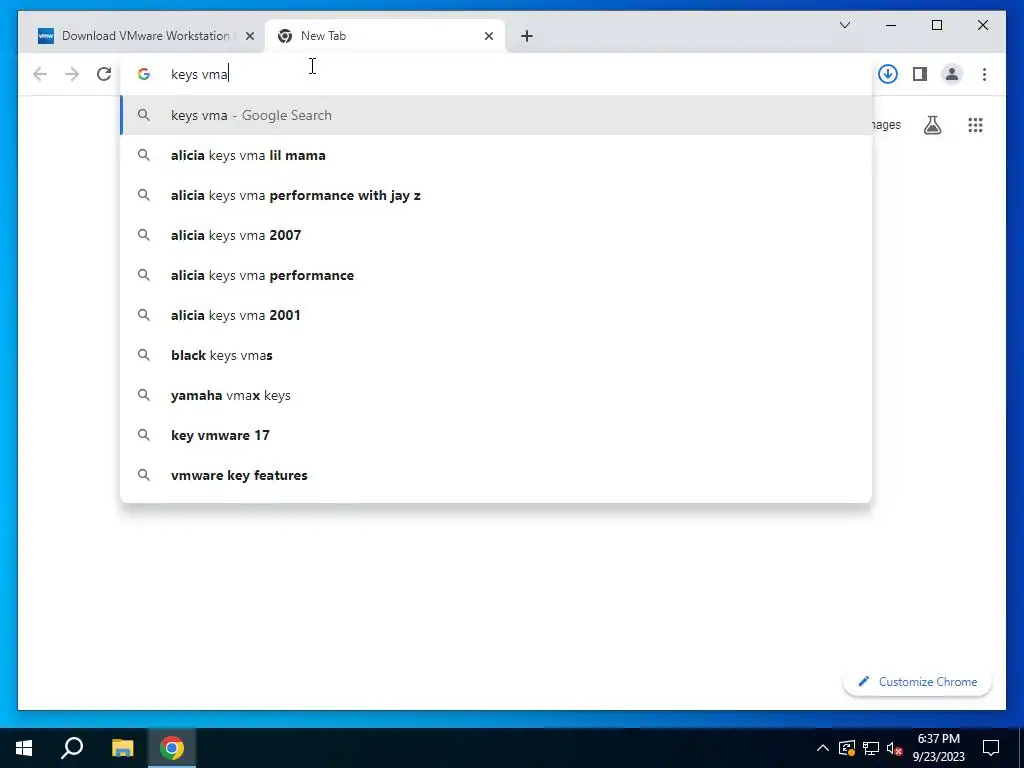
Task: Open the network status tray icon
Action: [x=871, y=748]
